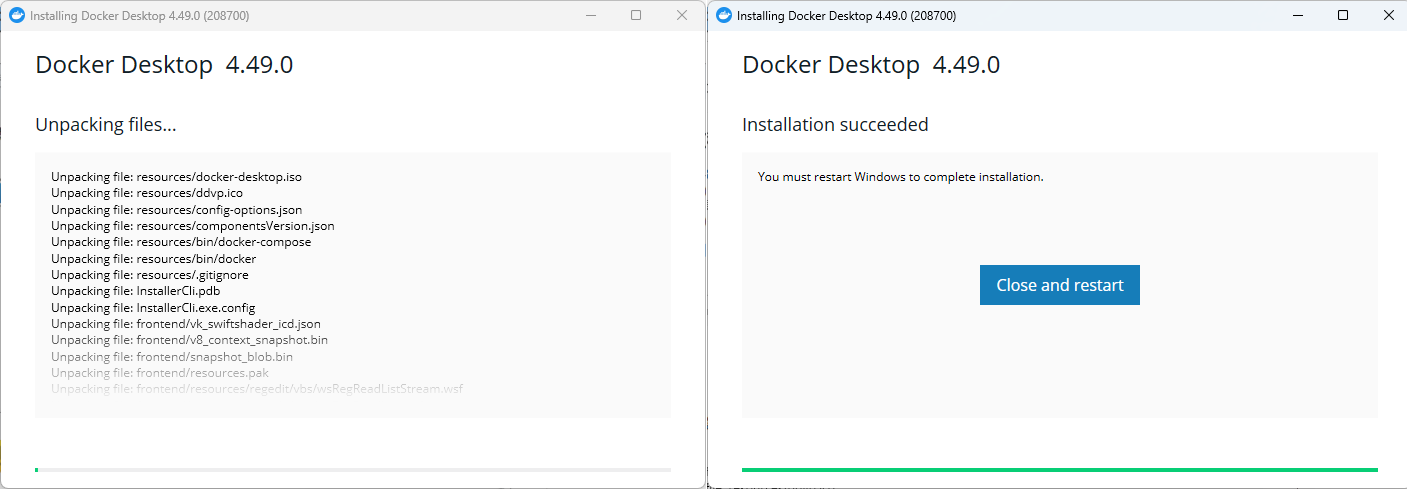This screenshot has height=491, width=1407.
Task: Click the 'resources/bin/docker' log line
Action: click(x=153, y=259)
